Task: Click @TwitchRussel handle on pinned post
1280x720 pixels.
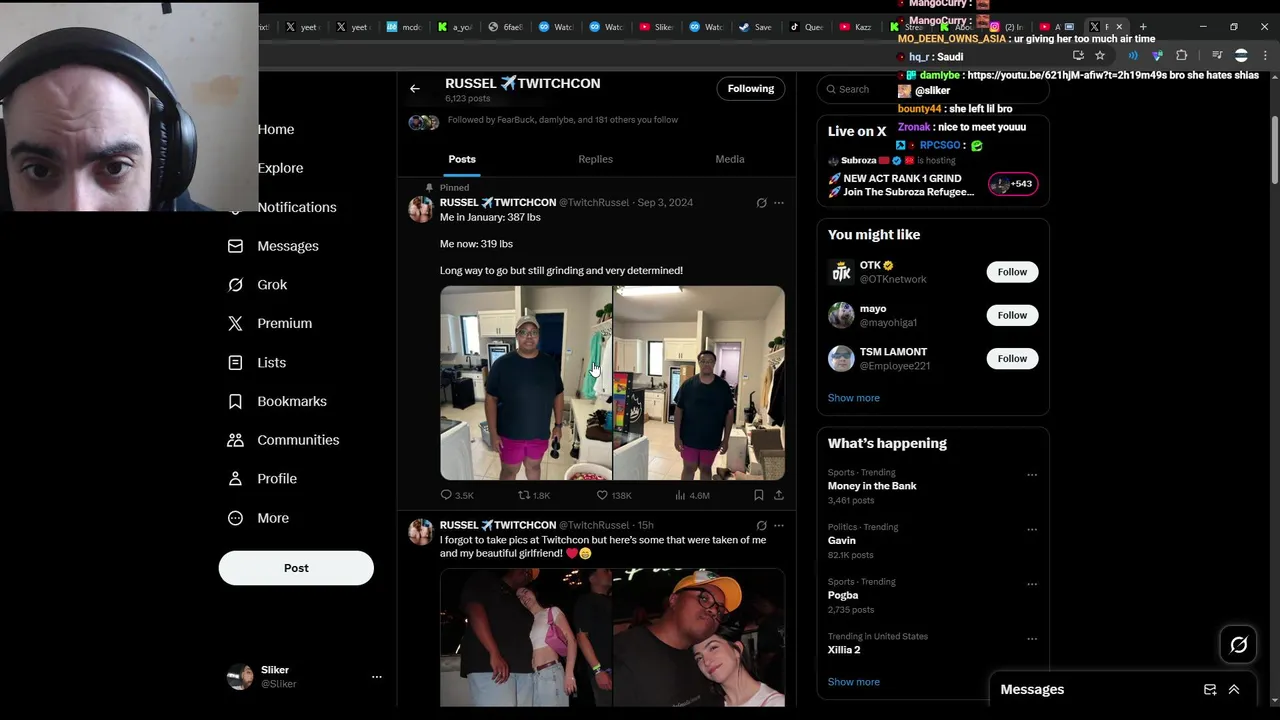Action: point(594,203)
